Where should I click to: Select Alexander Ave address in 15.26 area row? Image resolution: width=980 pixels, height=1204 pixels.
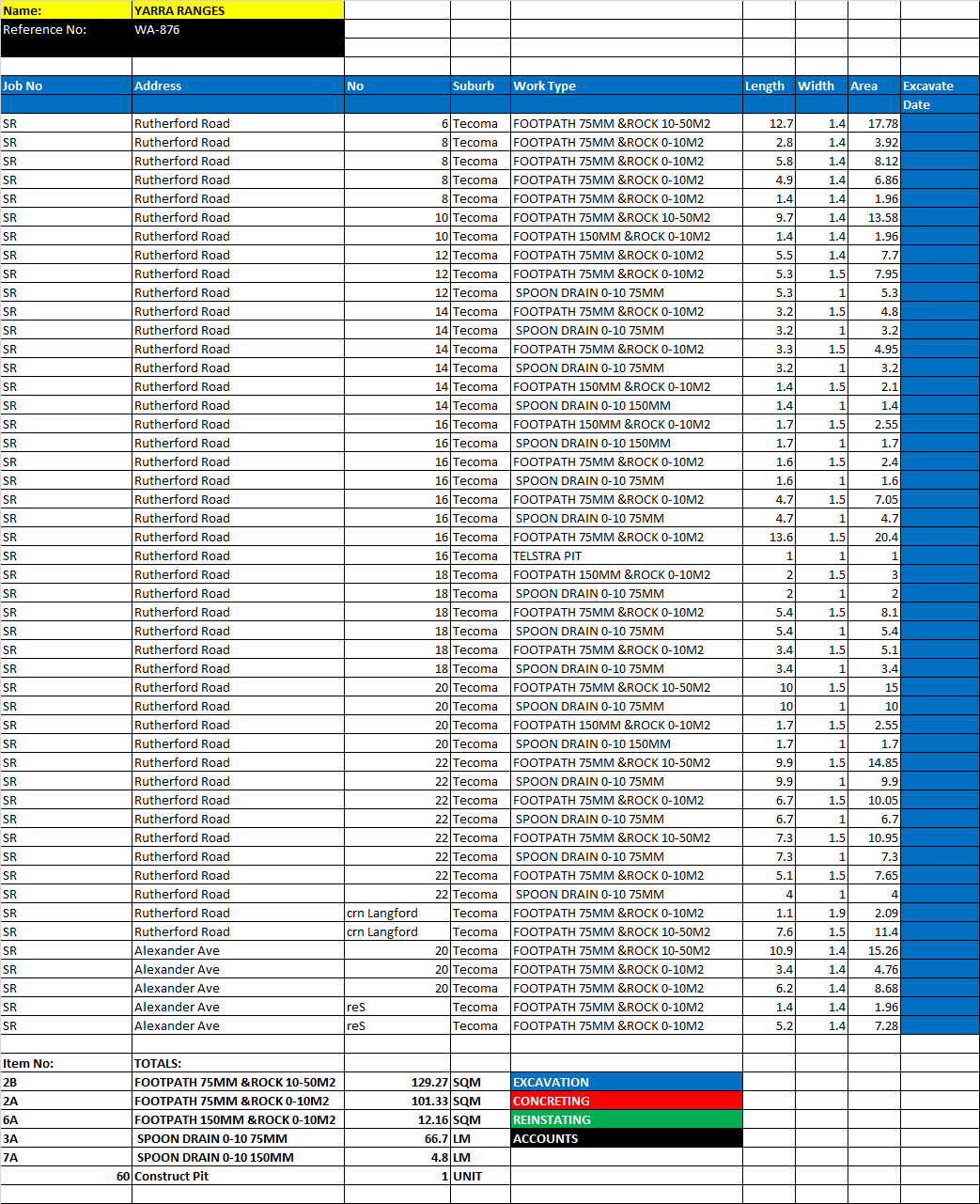[x=238, y=950]
